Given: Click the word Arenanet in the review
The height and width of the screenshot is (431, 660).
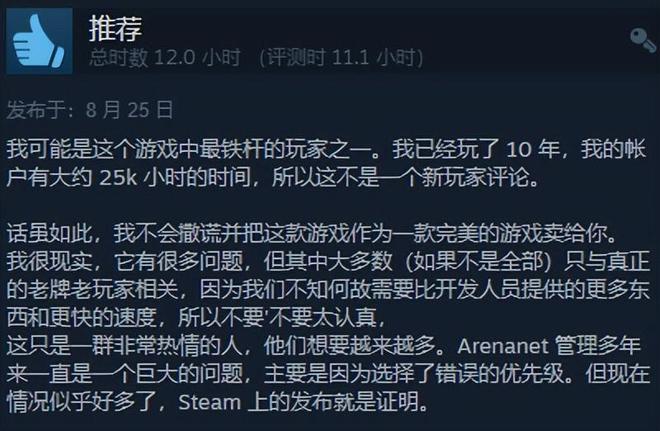Looking at the screenshot, I should [503, 346].
